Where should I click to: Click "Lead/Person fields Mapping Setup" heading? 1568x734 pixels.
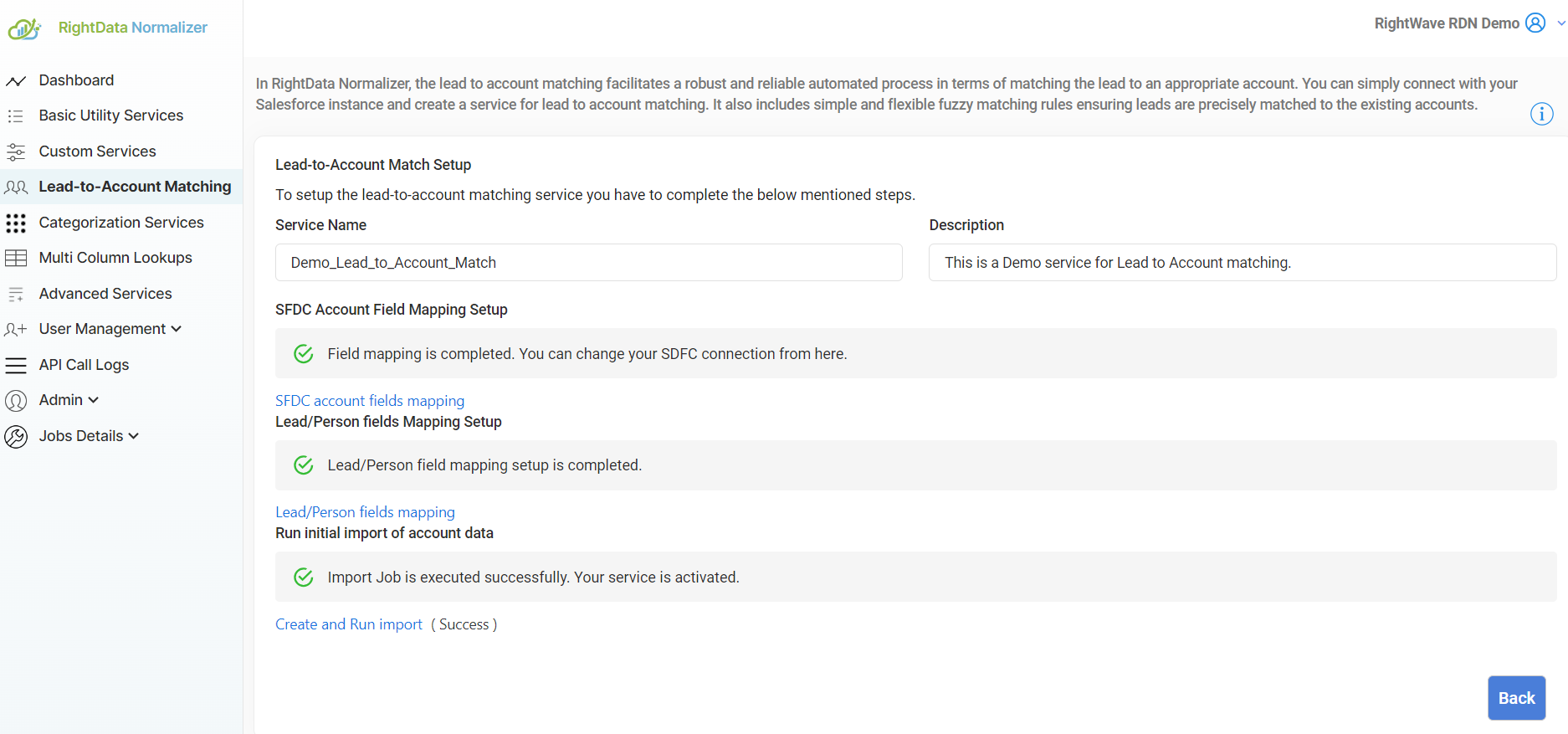[x=388, y=422]
